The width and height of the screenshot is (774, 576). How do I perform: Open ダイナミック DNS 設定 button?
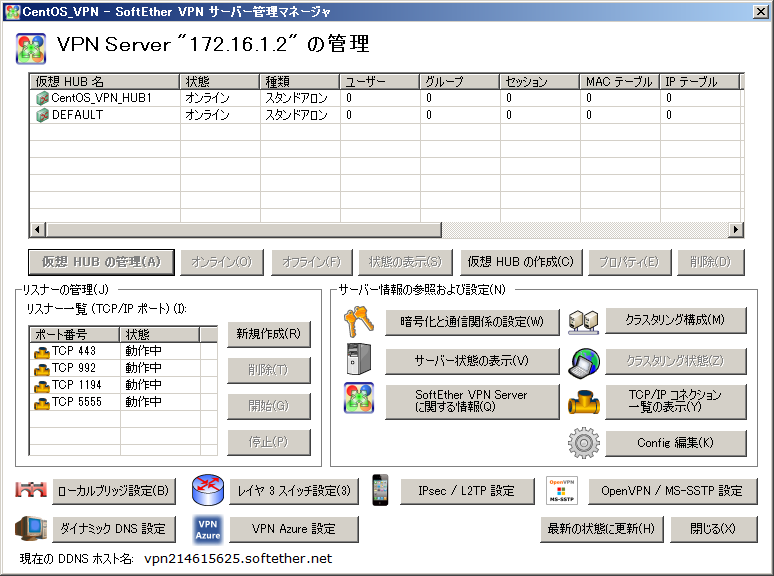[114, 529]
